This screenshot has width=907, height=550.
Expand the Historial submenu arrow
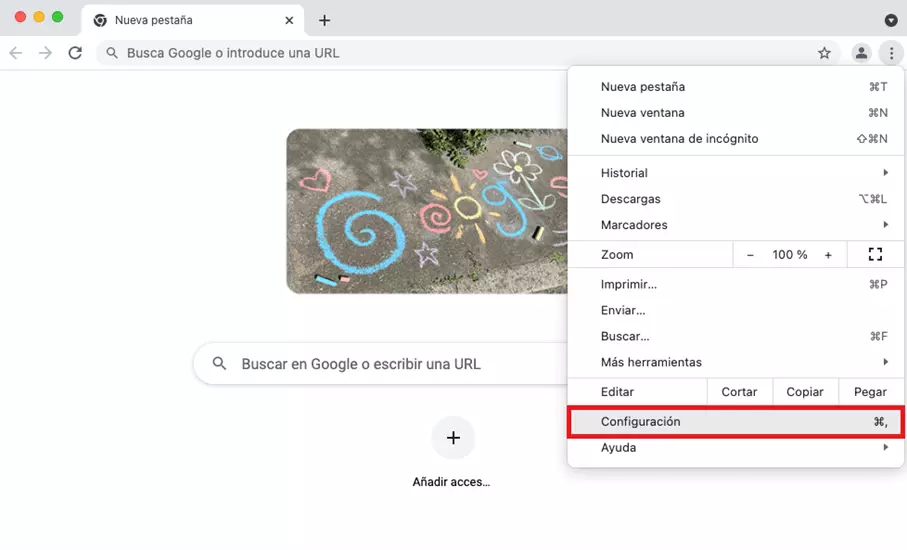886,172
